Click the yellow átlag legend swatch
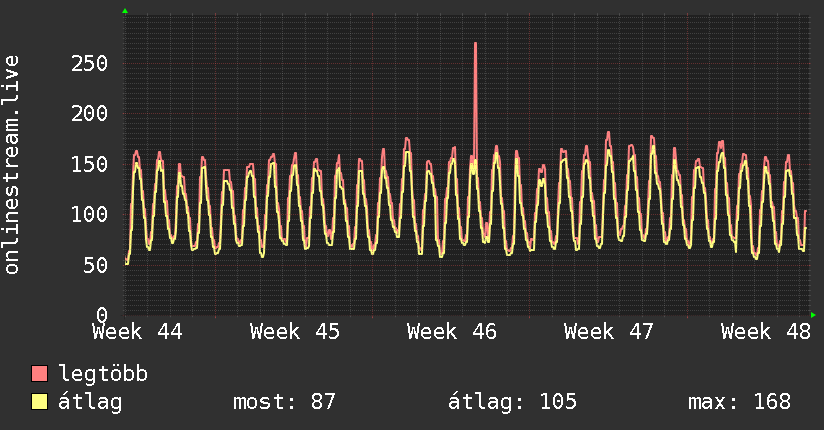The height and width of the screenshot is (430, 824). (39, 402)
